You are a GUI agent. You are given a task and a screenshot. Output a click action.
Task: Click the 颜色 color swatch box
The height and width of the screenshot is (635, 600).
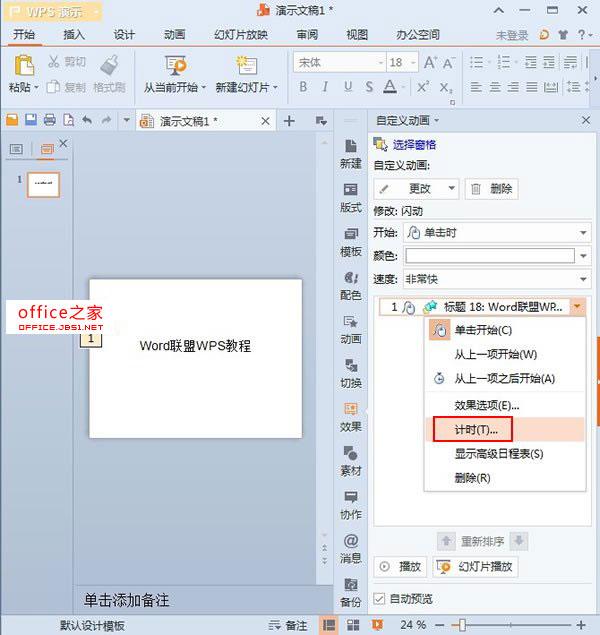(x=490, y=256)
